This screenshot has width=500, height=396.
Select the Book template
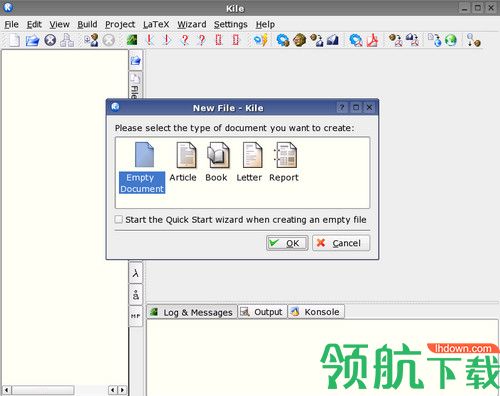[217, 162]
